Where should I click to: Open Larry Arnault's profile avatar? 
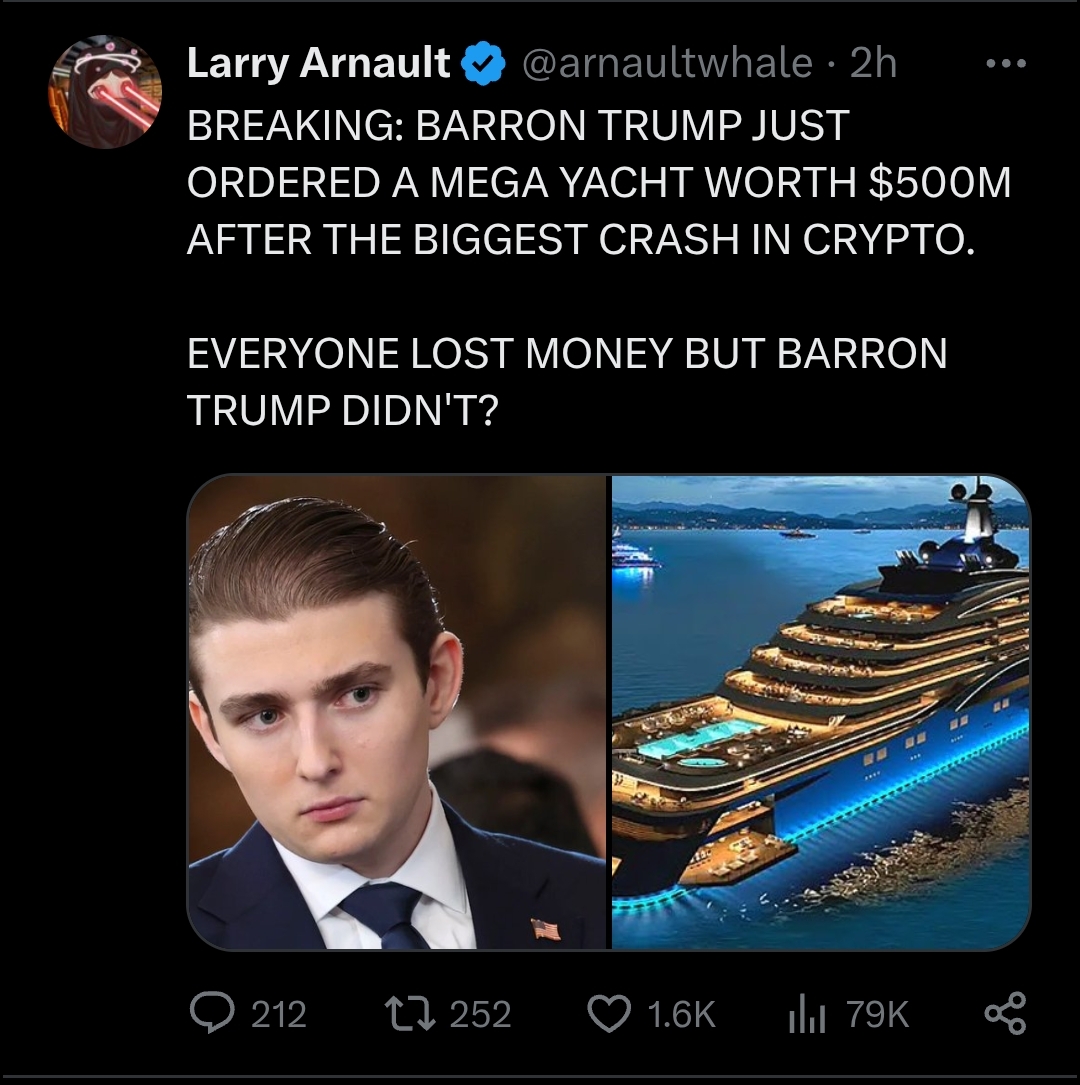(104, 92)
